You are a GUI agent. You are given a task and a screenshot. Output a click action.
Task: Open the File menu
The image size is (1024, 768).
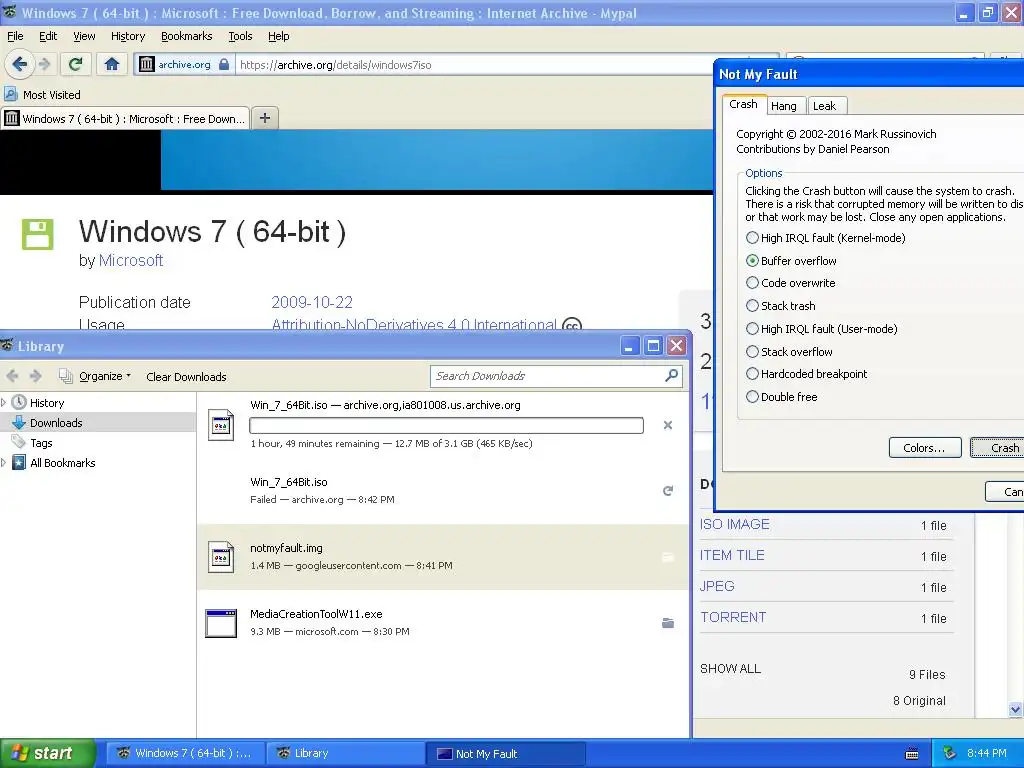(14, 36)
